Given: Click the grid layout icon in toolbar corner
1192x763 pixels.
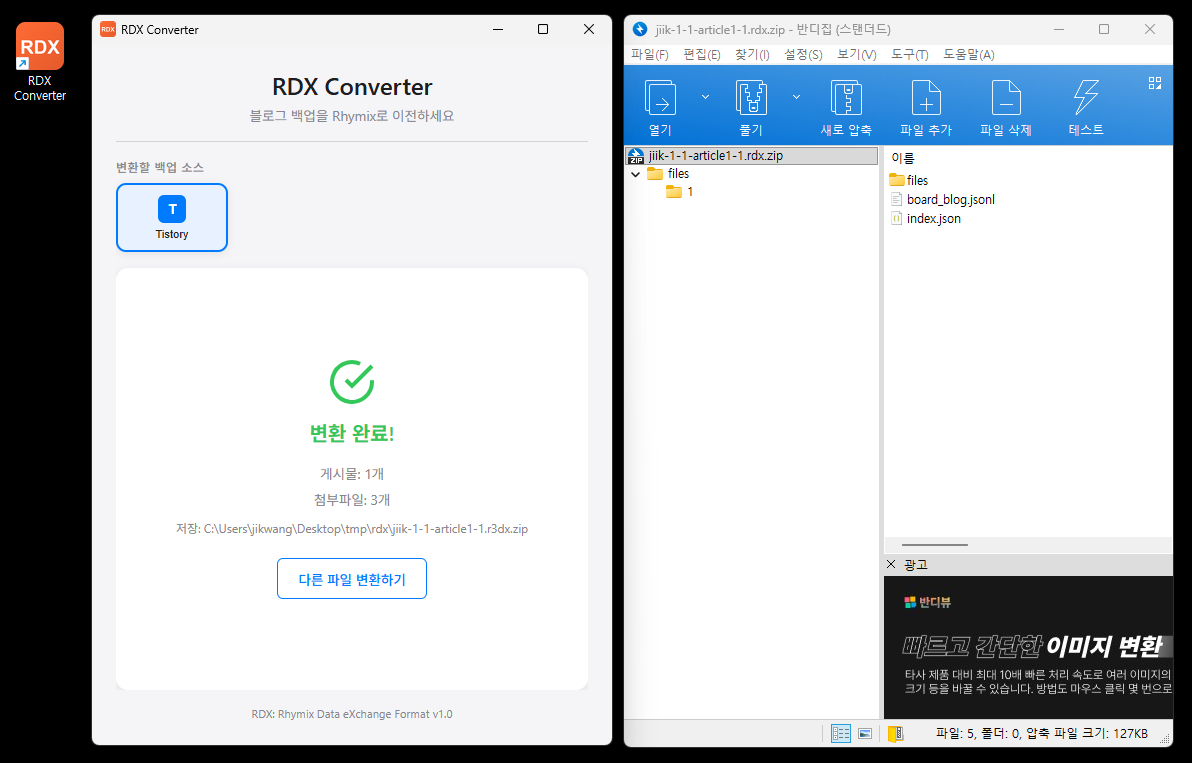Looking at the screenshot, I should point(1155,83).
